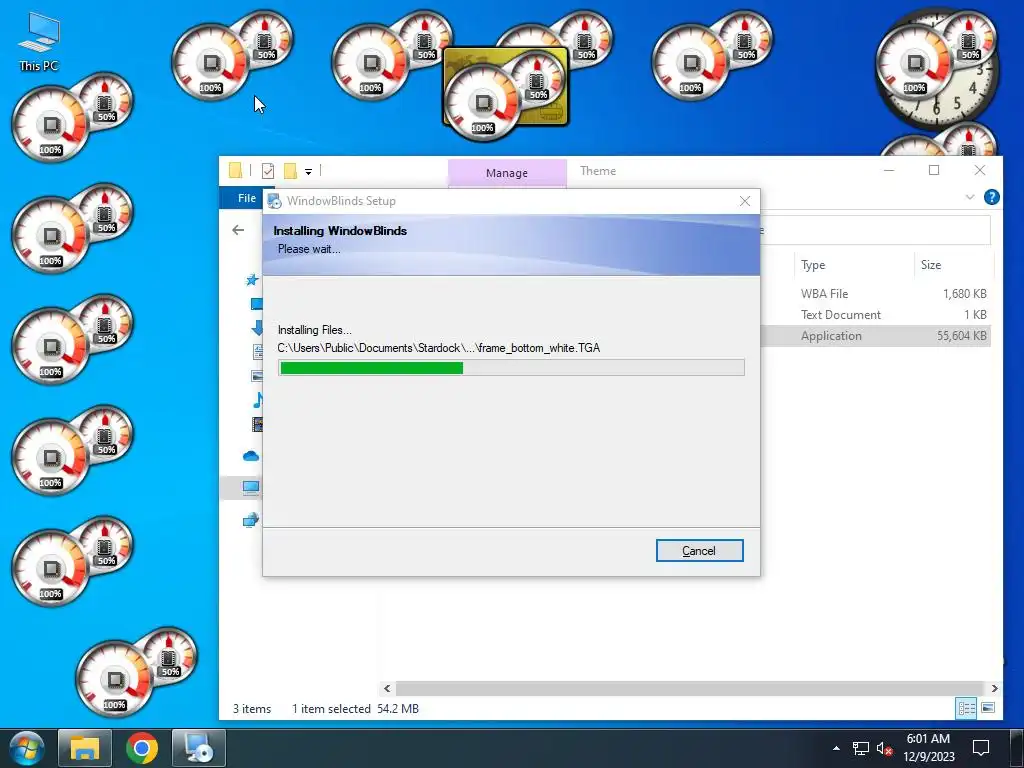Click the 'Installing WindowBlinds' header text

coord(340,231)
